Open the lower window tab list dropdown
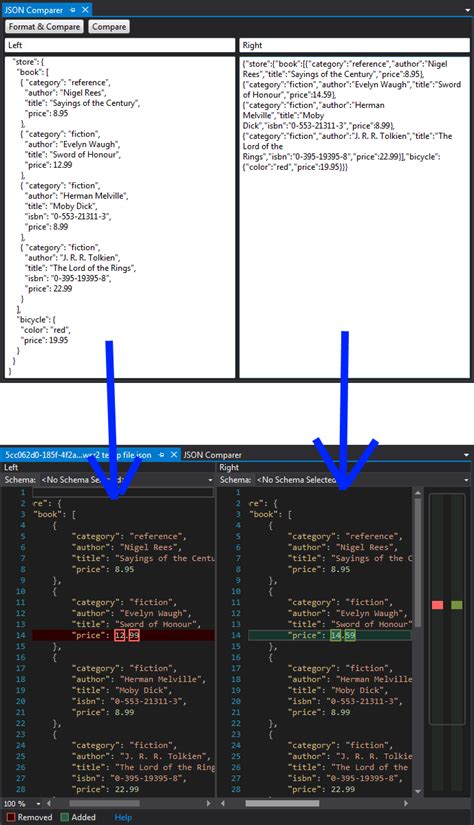The image size is (474, 825). [467, 455]
